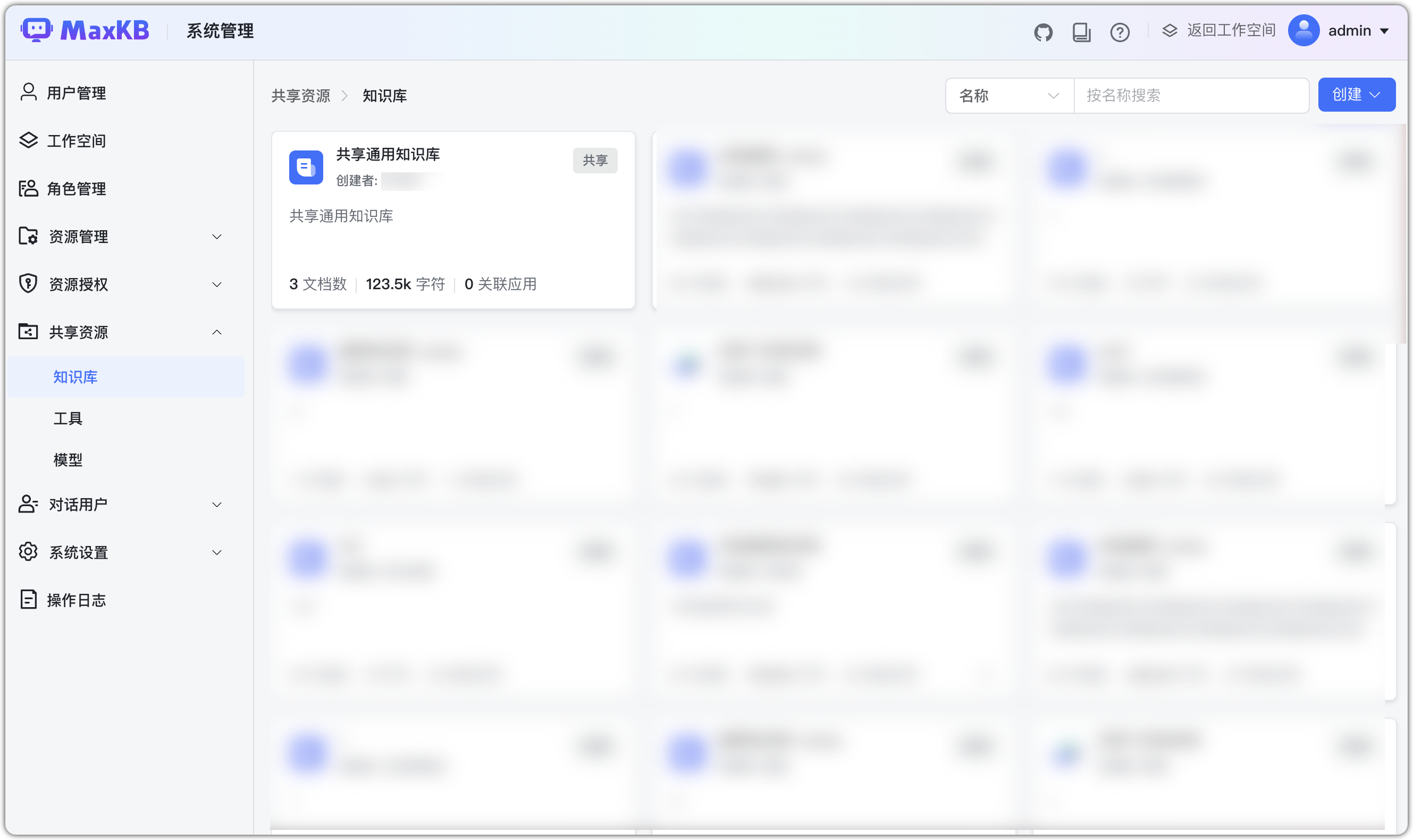Collapse the 共享资源 submenu chevron
Screen dimensions: 1413x840
217,332
